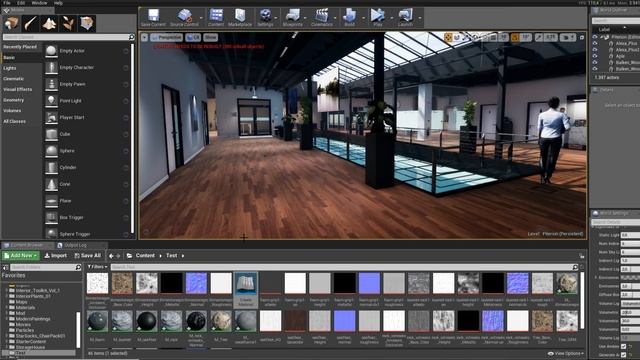Open the Filters dropdown in Content Browser
The height and width of the screenshot is (360, 640).
pos(98,267)
